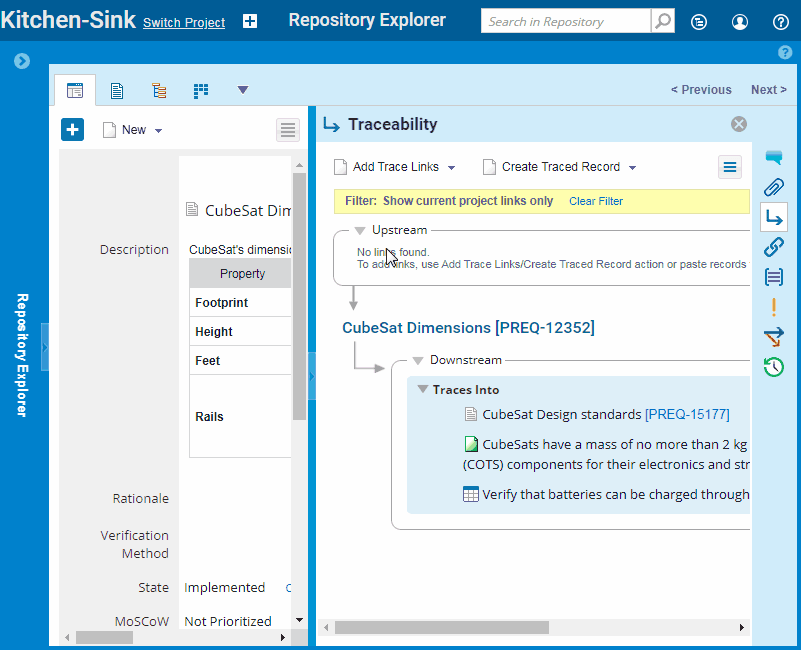
Task: Click the Search in Repository field
Action: pyautogui.click(x=565, y=21)
